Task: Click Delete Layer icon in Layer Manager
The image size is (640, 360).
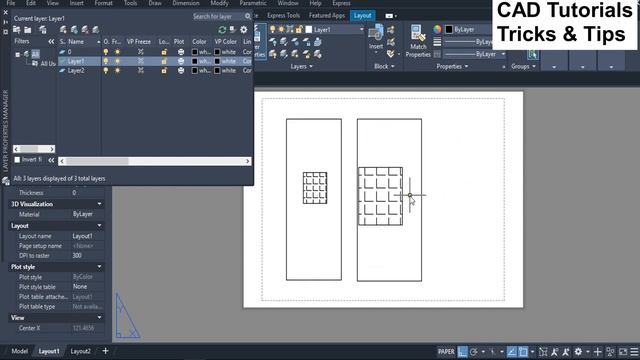Action: tap(85, 30)
